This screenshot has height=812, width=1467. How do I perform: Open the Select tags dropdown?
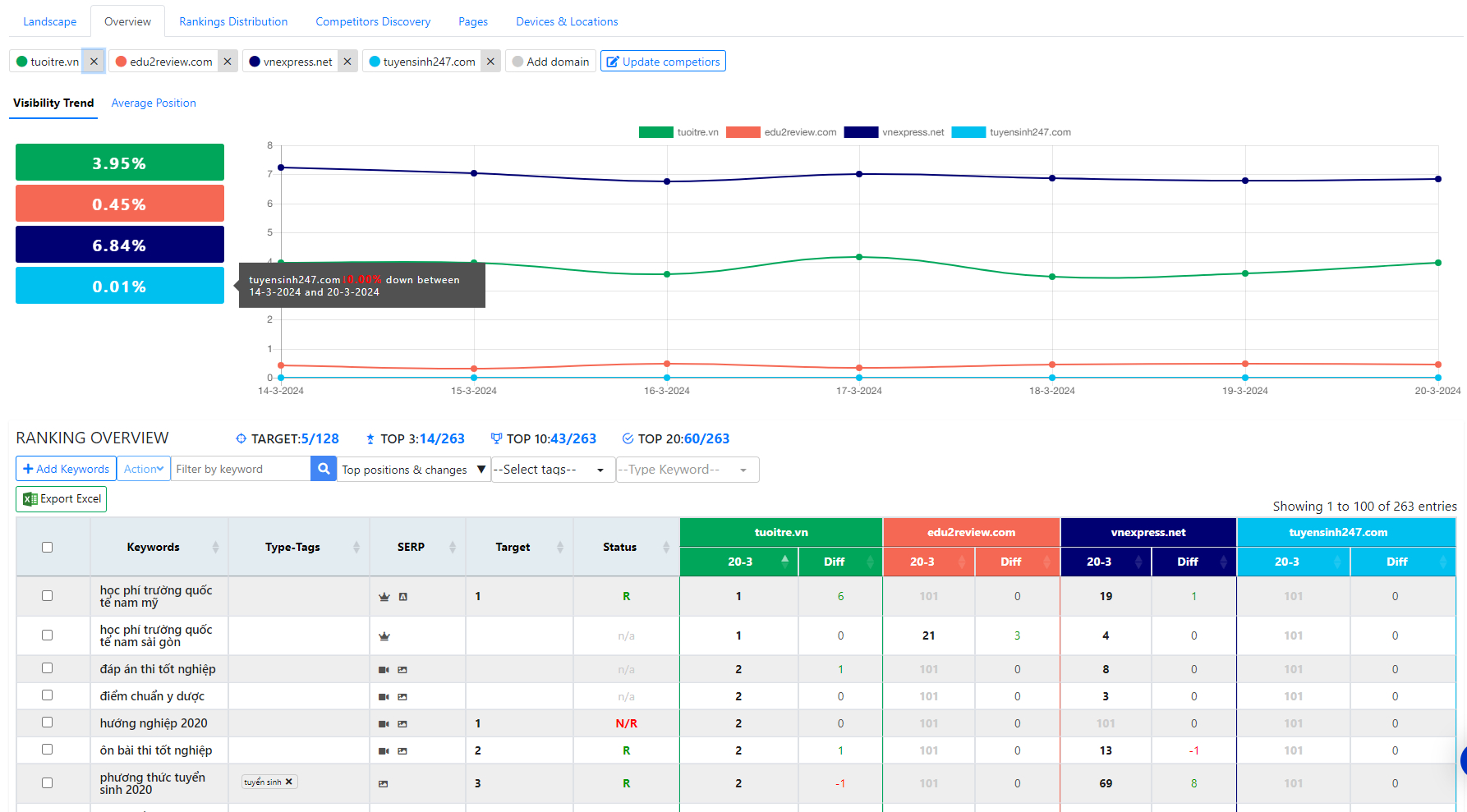pyautogui.click(x=553, y=470)
